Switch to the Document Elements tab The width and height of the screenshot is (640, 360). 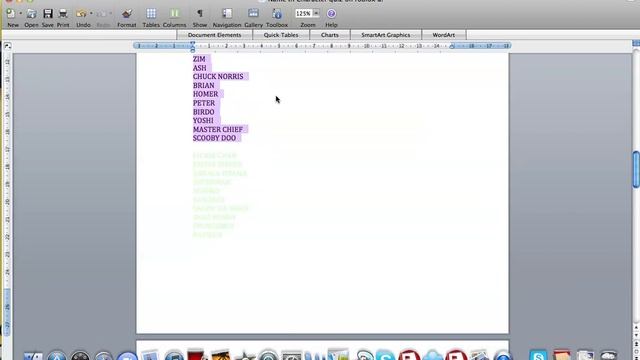click(x=214, y=35)
